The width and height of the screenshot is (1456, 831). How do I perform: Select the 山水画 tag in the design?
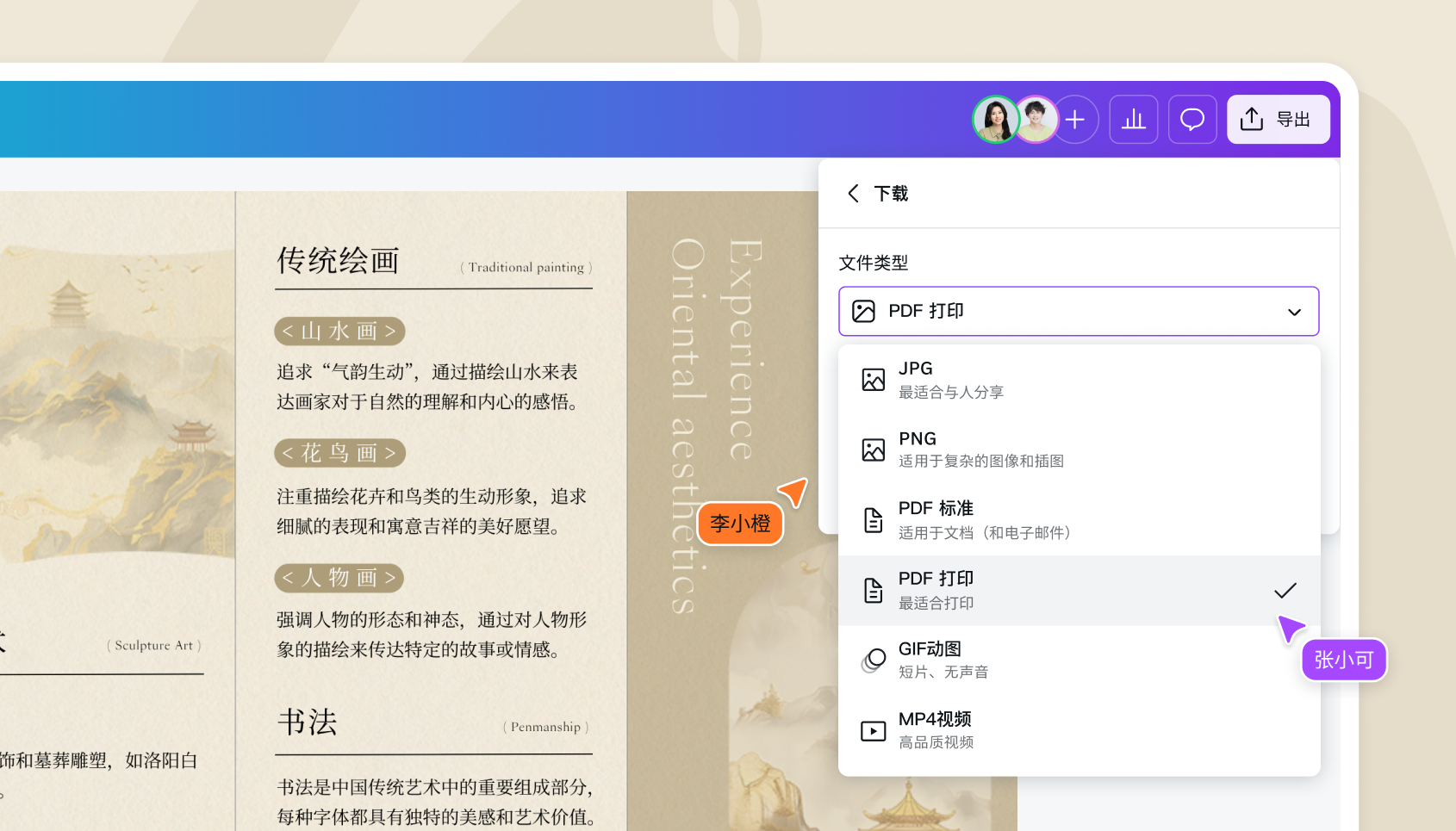339,332
